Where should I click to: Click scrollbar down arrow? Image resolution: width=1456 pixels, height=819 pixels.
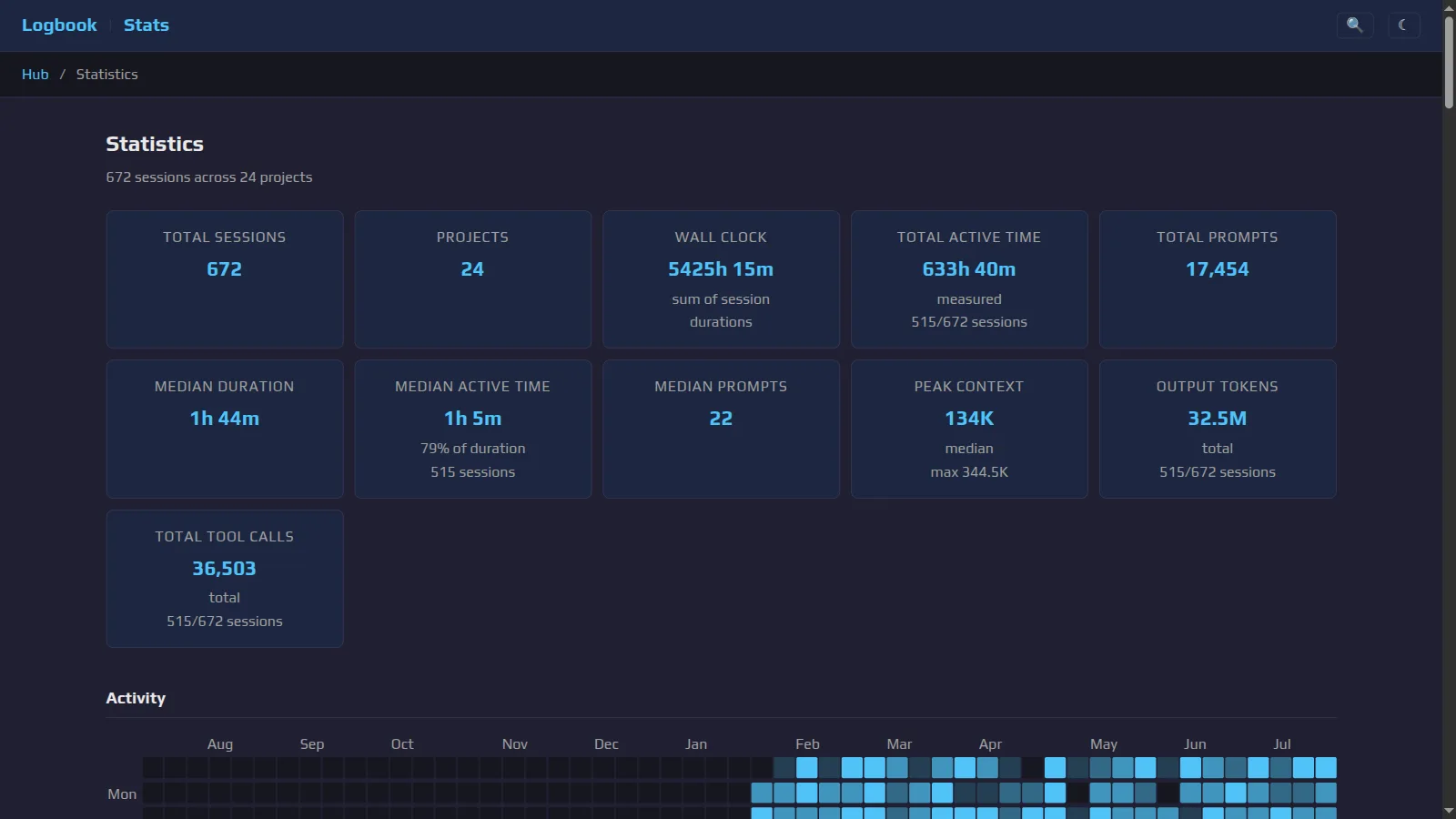pyautogui.click(x=1449, y=811)
